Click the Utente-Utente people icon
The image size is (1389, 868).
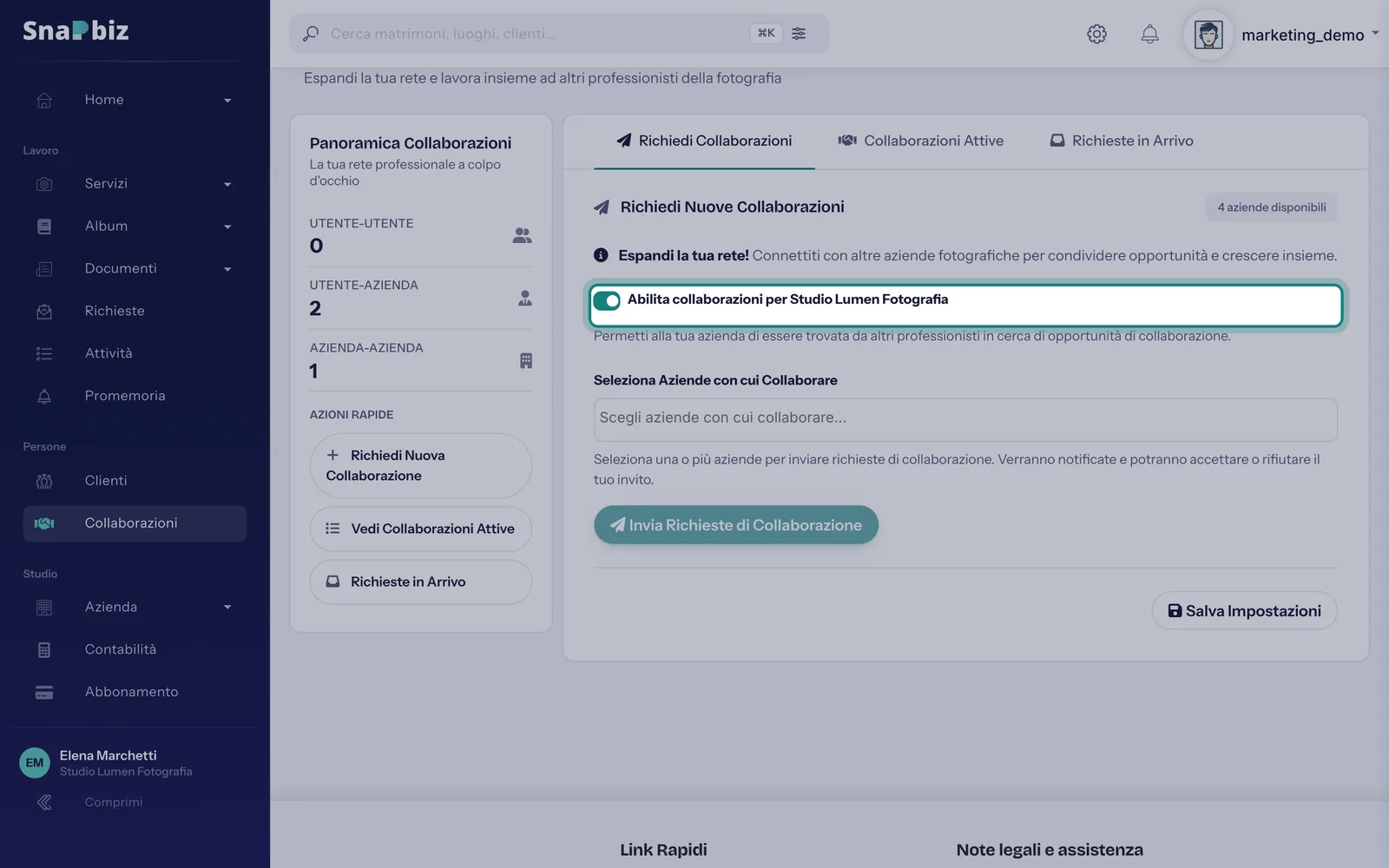[522, 235]
